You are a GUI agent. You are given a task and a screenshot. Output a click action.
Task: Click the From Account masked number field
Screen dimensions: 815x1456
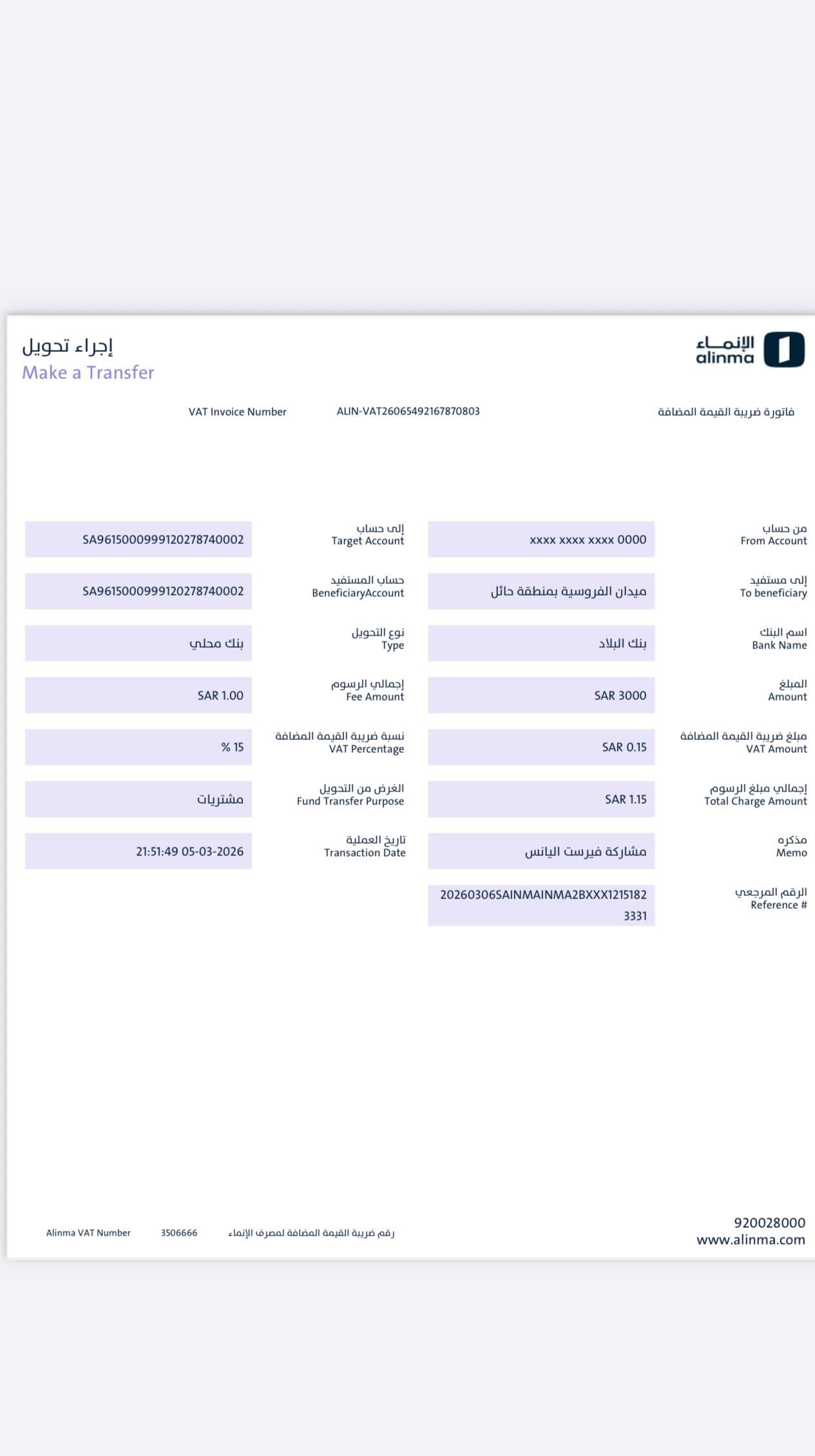coord(541,539)
